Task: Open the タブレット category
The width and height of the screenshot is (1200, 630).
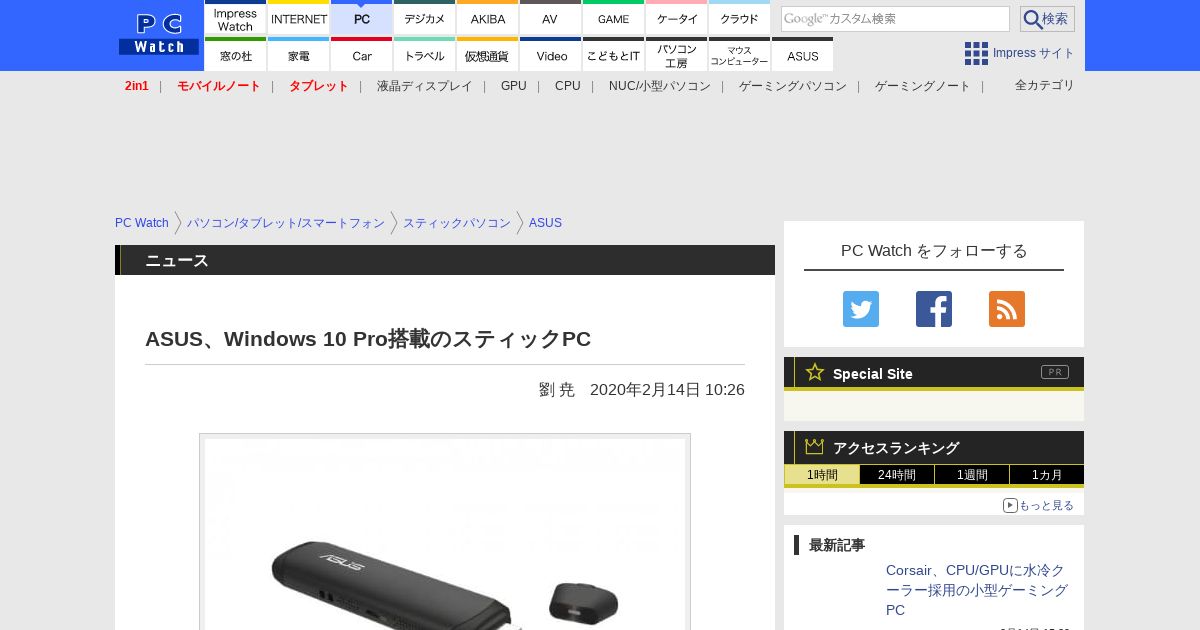Action: tap(319, 86)
